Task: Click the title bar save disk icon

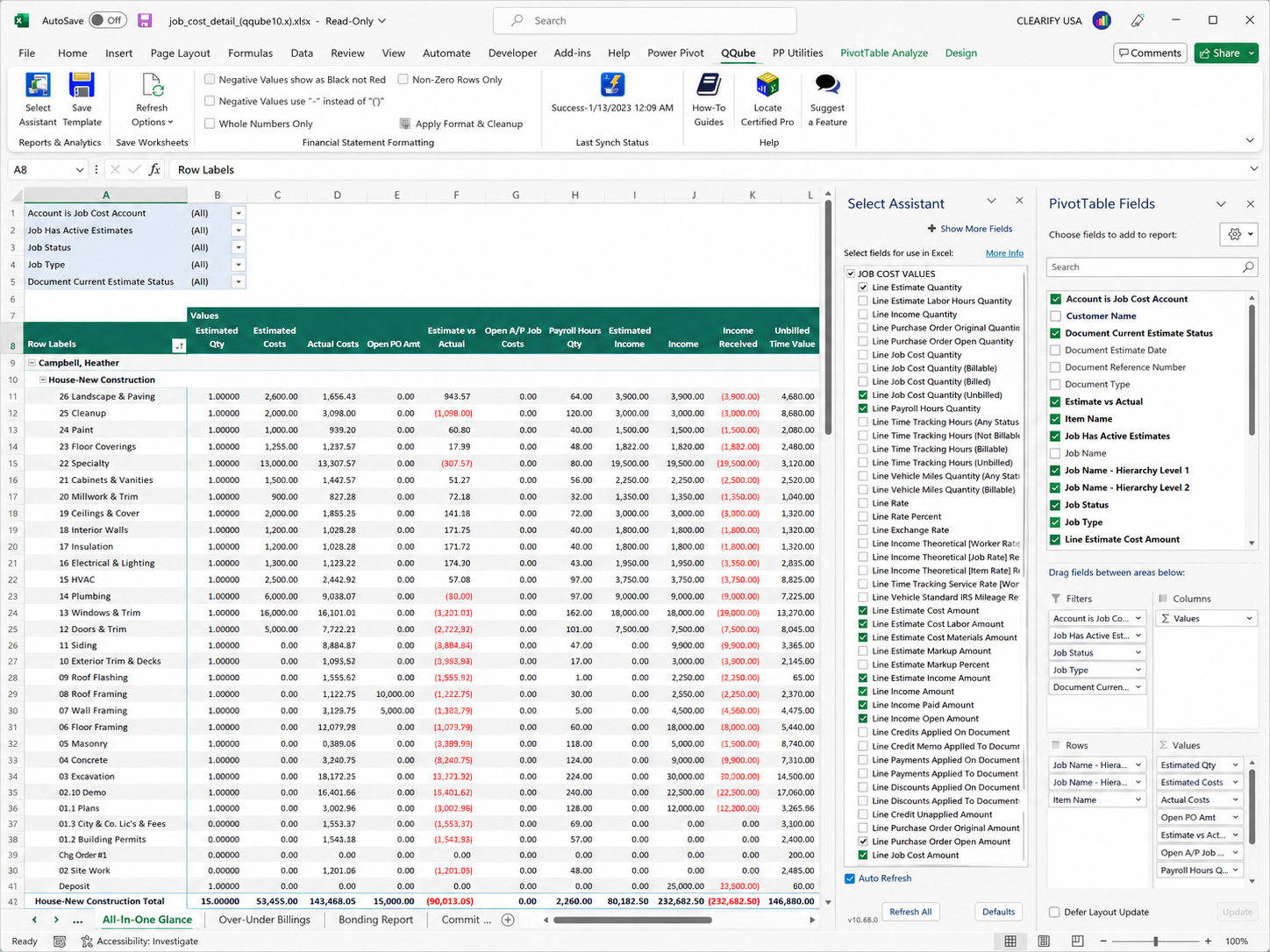Action: tap(146, 20)
